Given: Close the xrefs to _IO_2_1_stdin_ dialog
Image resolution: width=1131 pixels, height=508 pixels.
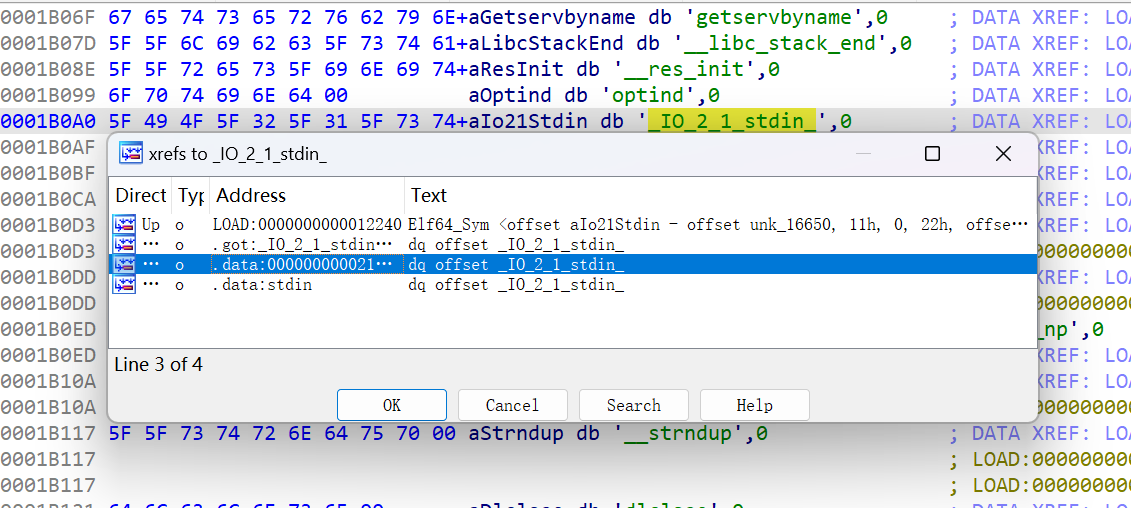Looking at the screenshot, I should pos(1003,153).
